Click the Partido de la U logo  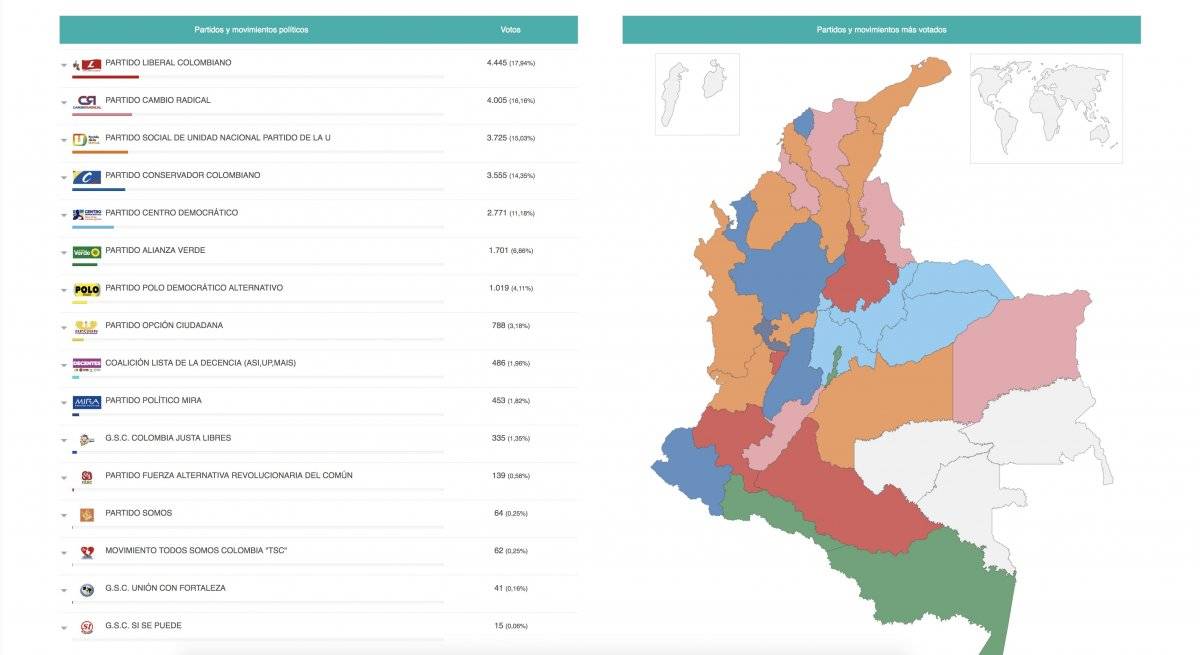(87, 139)
